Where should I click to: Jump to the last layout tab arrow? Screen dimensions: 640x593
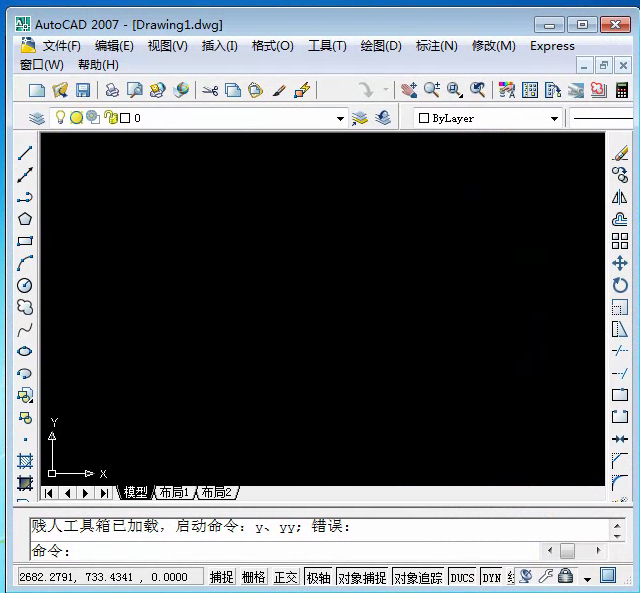tap(104, 493)
